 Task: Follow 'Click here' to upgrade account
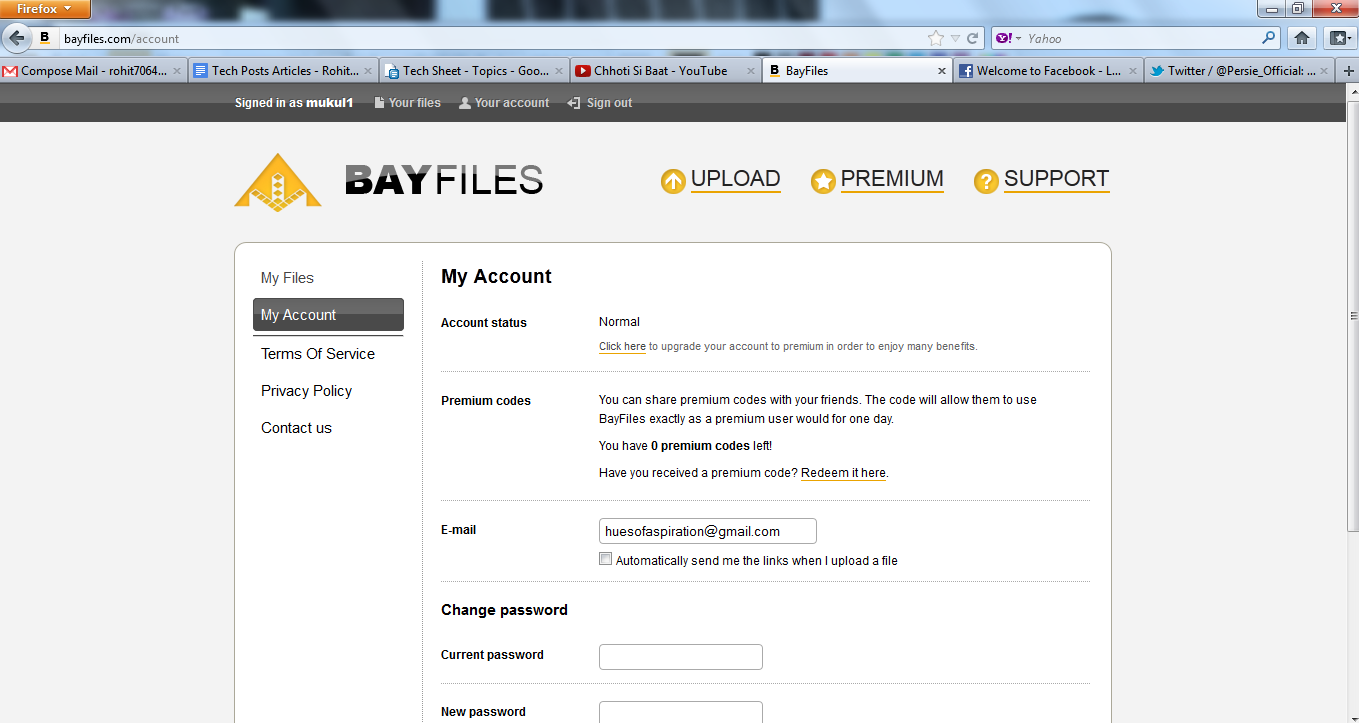click(x=622, y=347)
